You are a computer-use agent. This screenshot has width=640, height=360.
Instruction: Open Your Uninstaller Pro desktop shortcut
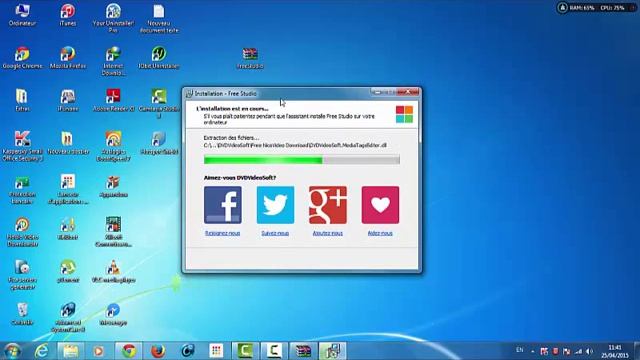(x=113, y=18)
